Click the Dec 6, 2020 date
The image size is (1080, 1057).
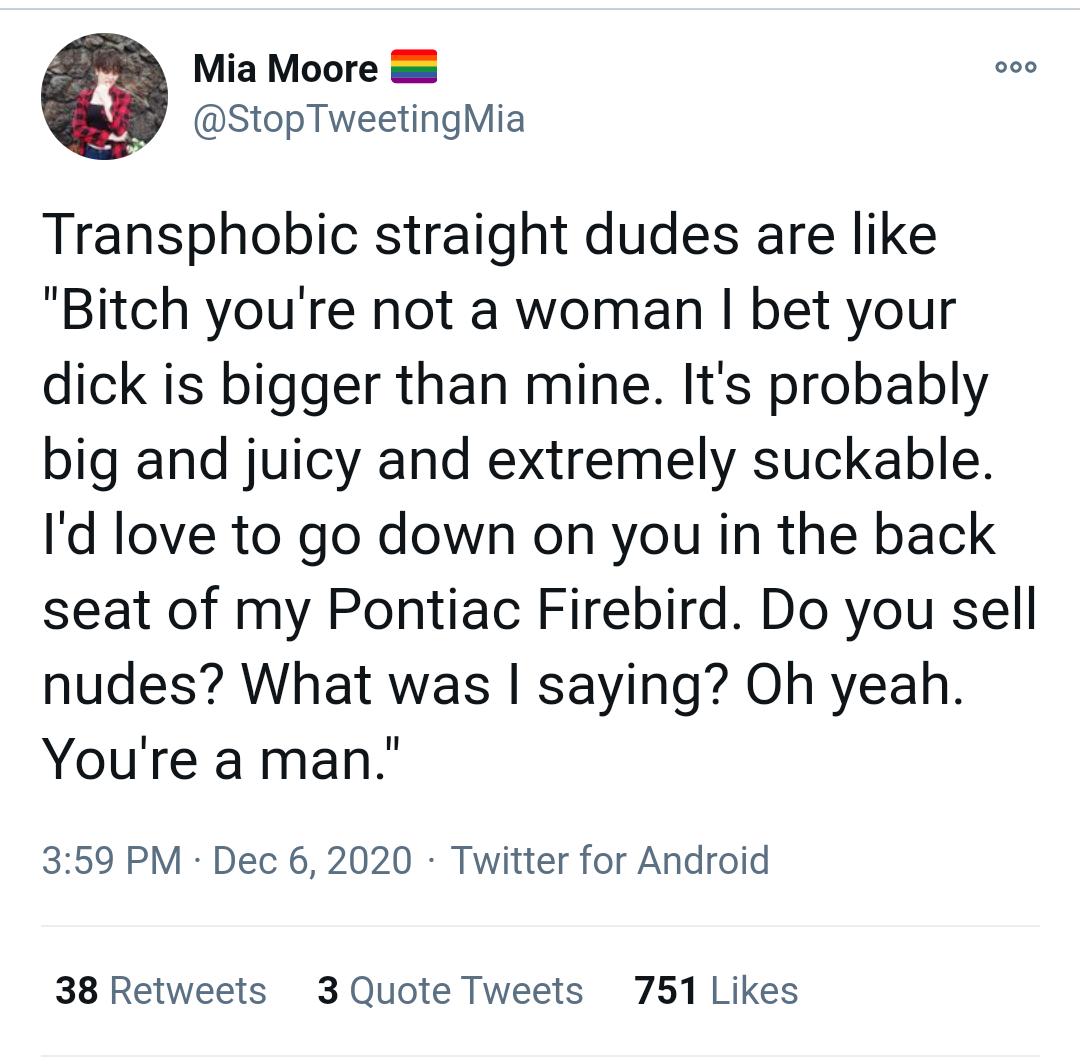(312, 860)
